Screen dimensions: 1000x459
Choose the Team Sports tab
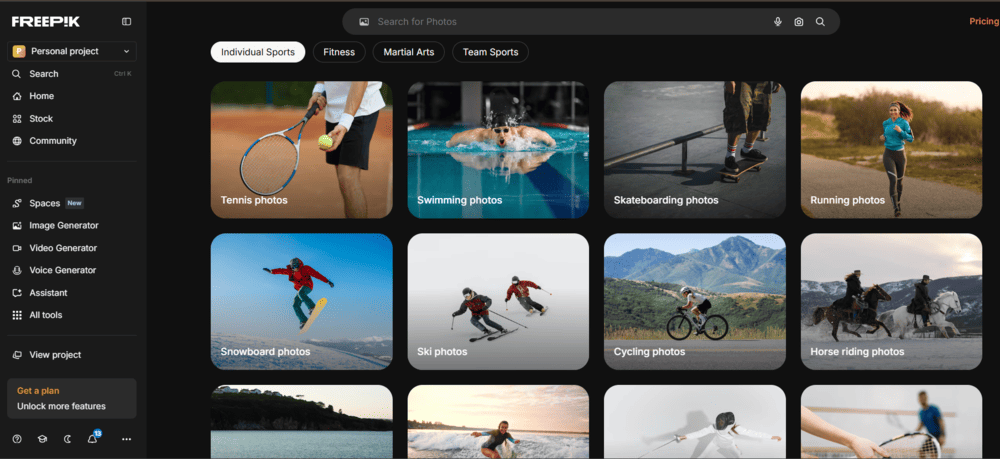pos(490,52)
